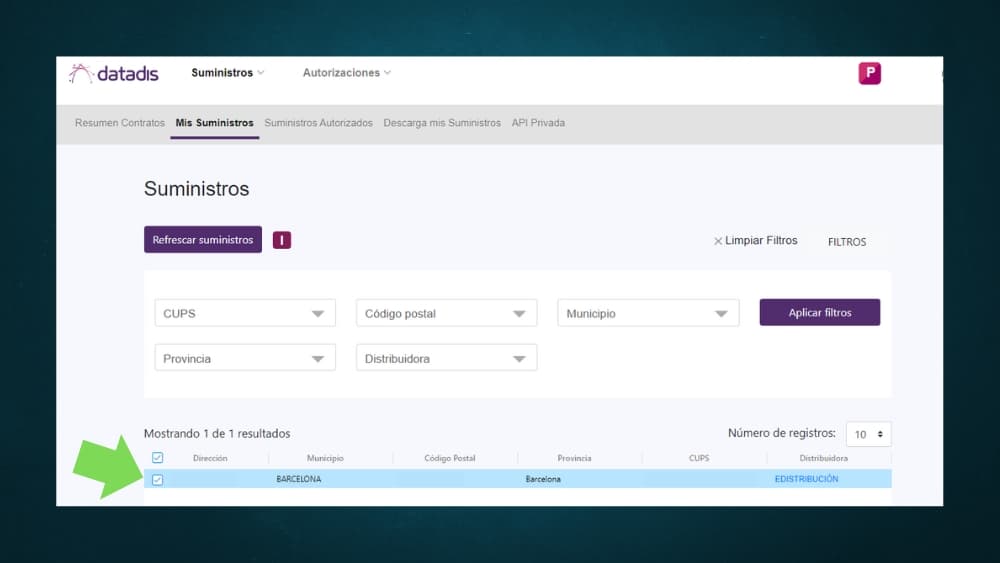
Task: Open the Autorizaciones top menu
Action: 347,73
